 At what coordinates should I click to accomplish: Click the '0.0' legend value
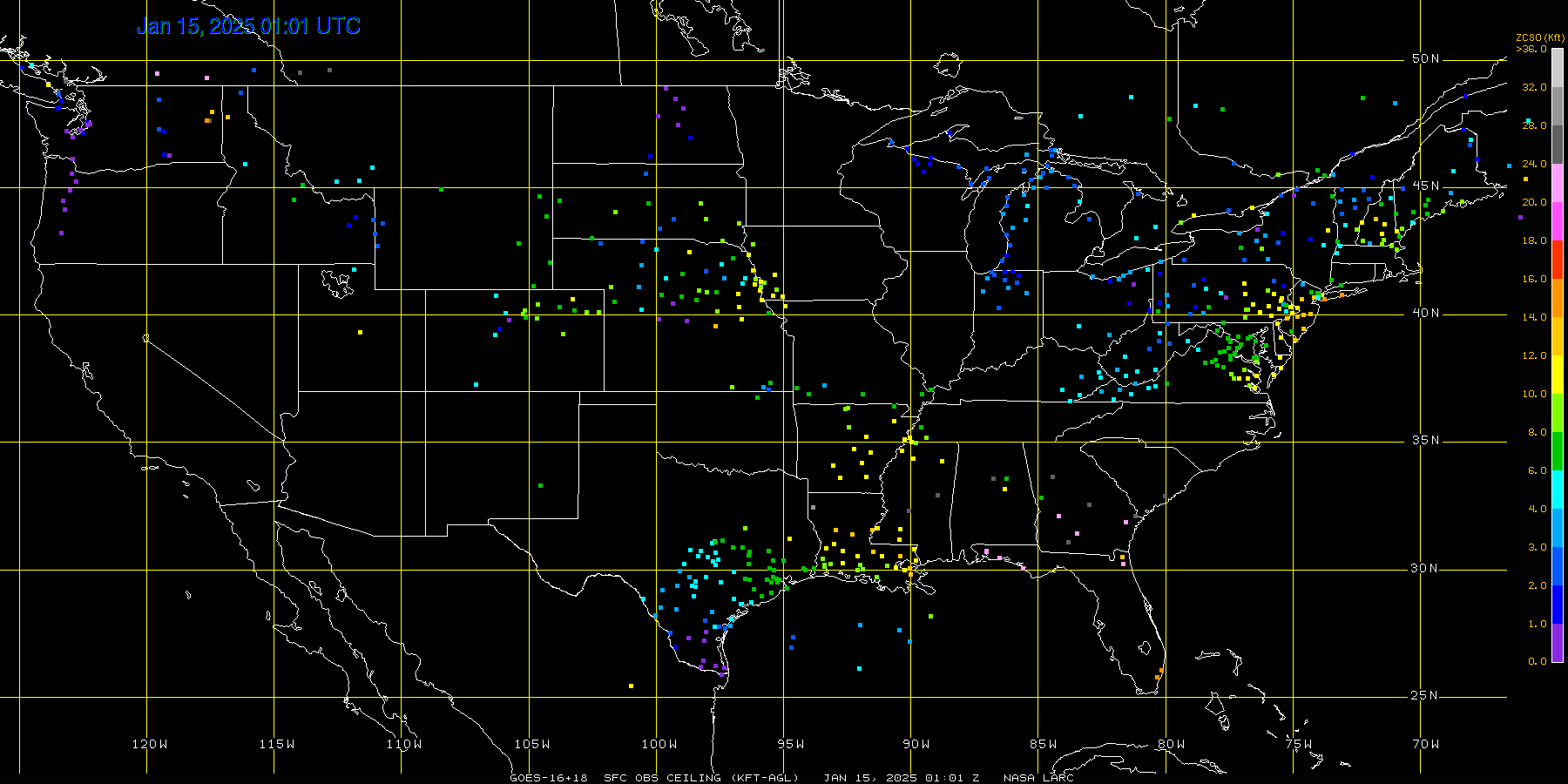pyautogui.click(x=1538, y=661)
